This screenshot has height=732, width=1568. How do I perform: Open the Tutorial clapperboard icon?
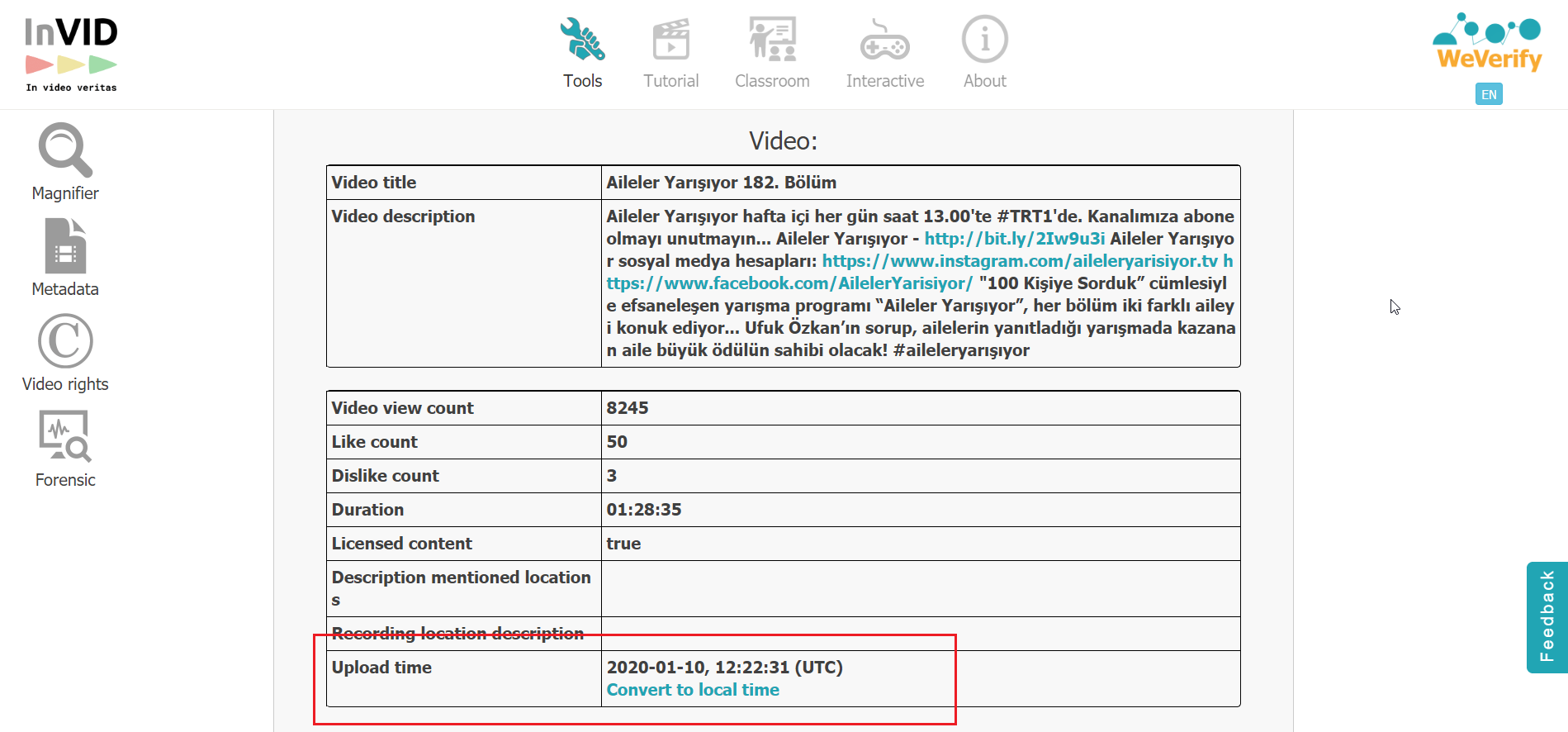(x=671, y=39)
